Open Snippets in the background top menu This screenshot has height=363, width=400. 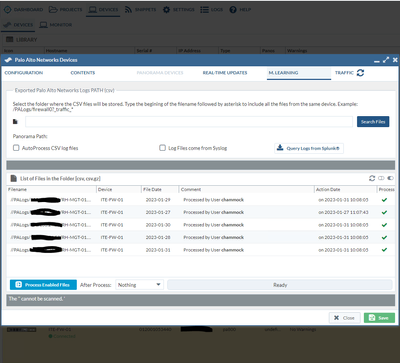pos(140,10)
